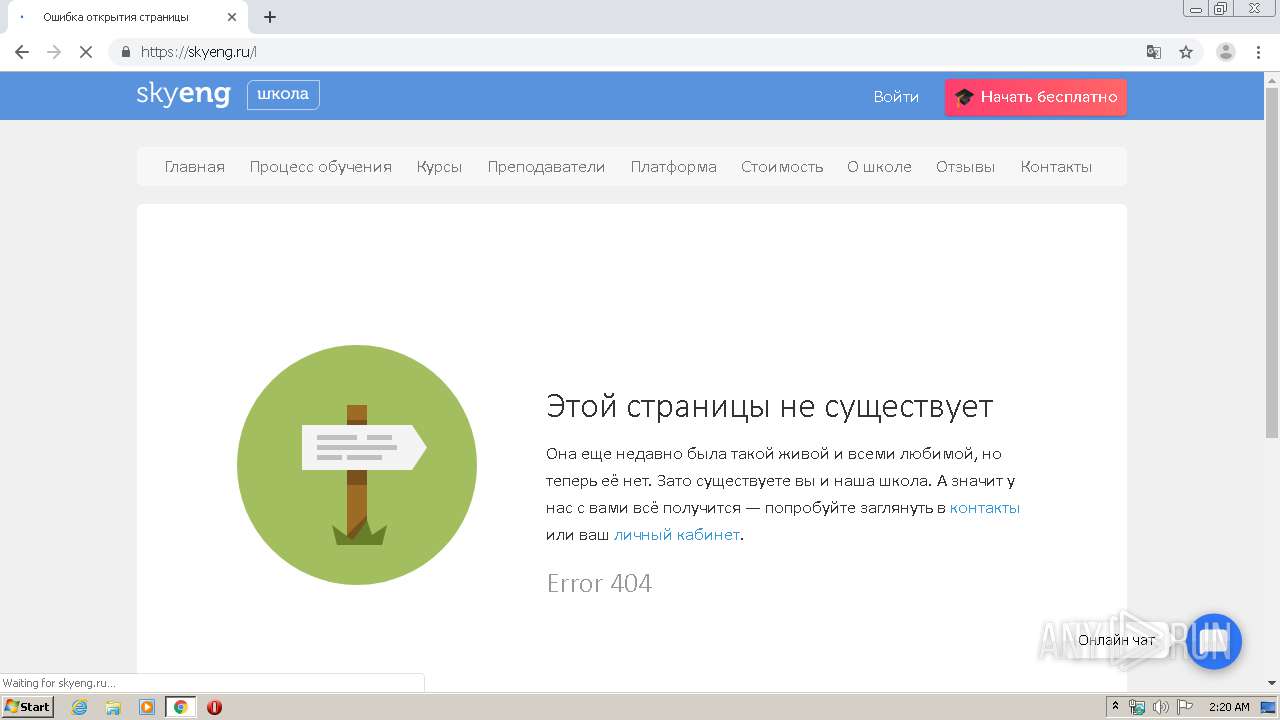Screen dimensions: 1280x720
Task: Open the Онлайн чат bubble
Action: point(1214,641)
